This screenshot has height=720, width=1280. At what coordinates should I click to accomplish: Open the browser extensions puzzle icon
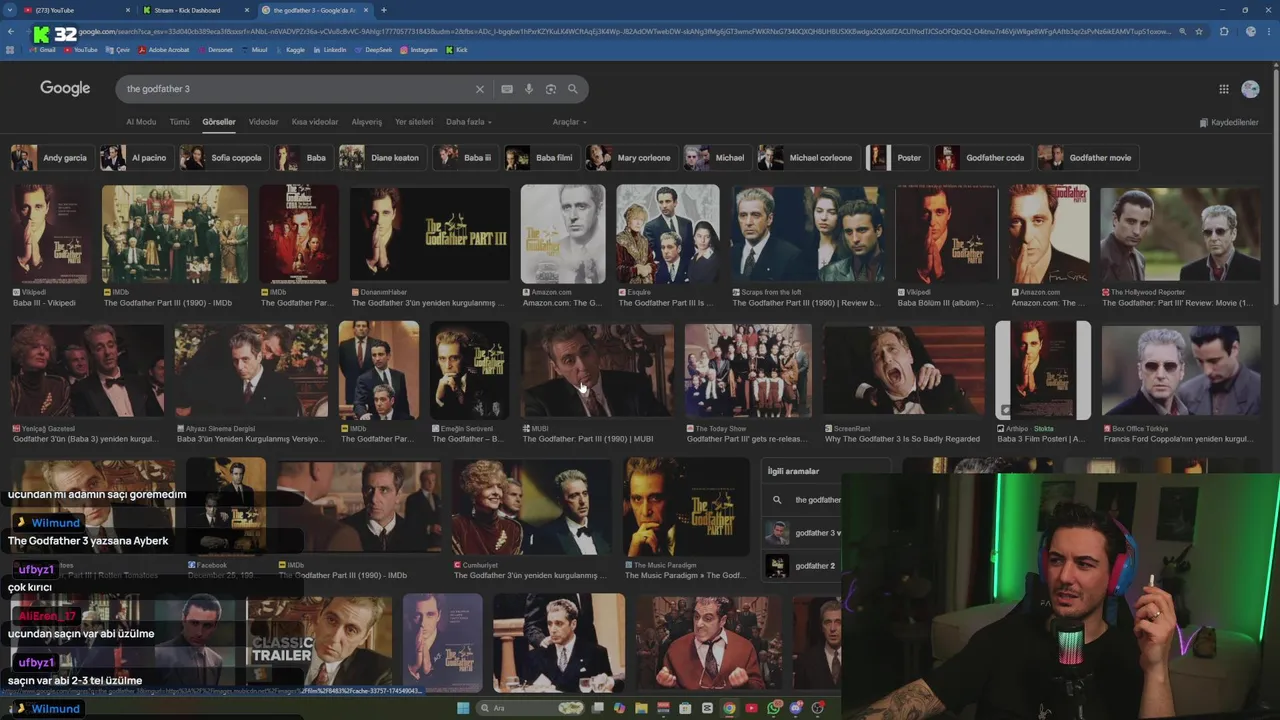click(1224, 32)
